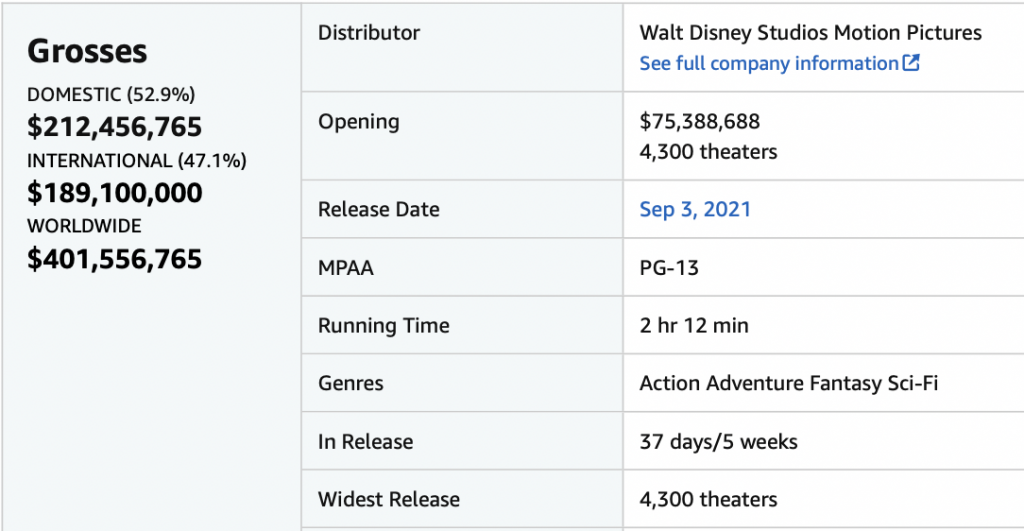This screenshot has height=531, width=1024.
Task: Click the DOMESTIC (52.9%) label
Action: pos(111,95)
